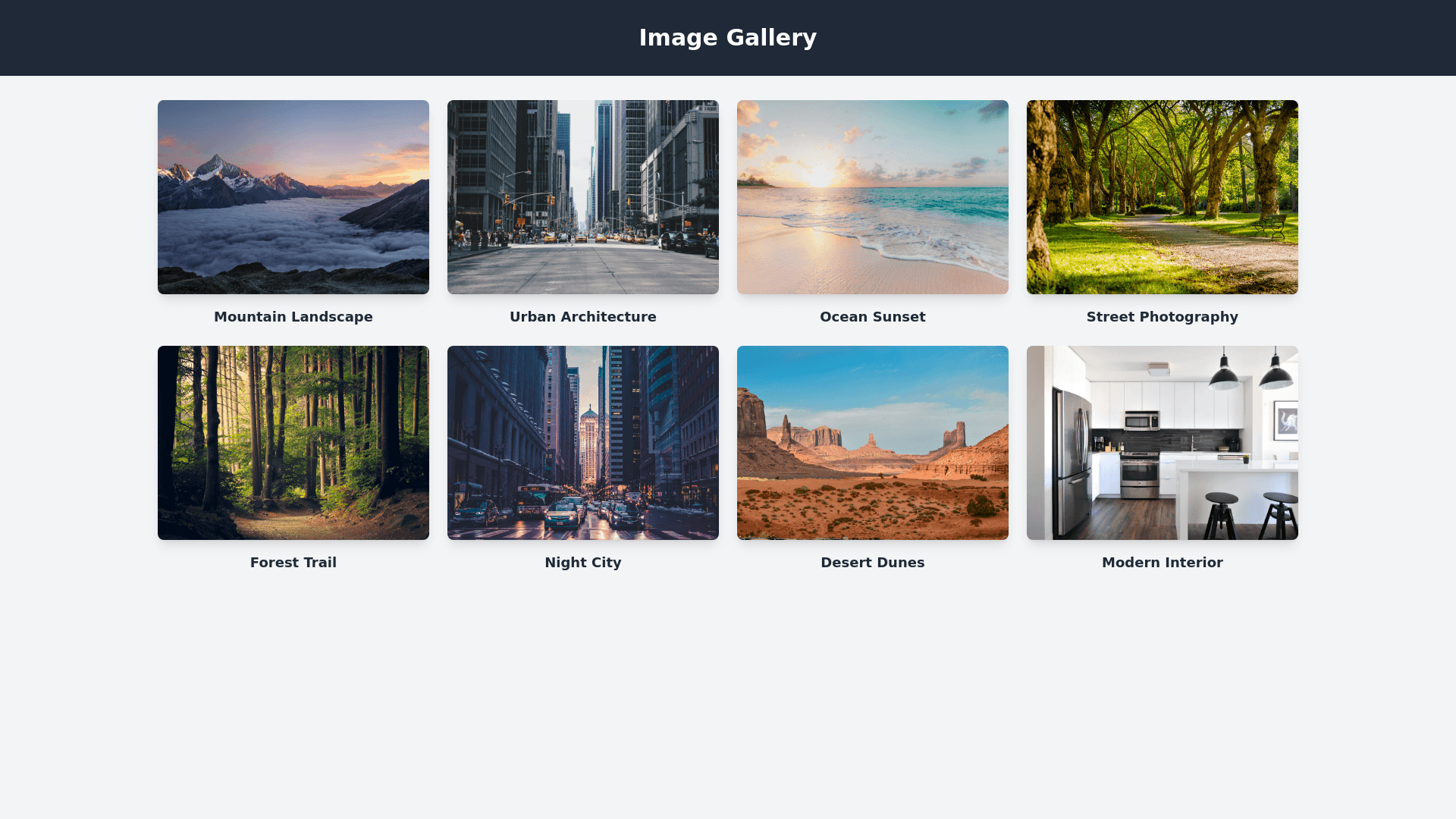This screenshot has width=1456, height=819.
Task: View the Street Photography park image
Action: [x=1163, y=197]
